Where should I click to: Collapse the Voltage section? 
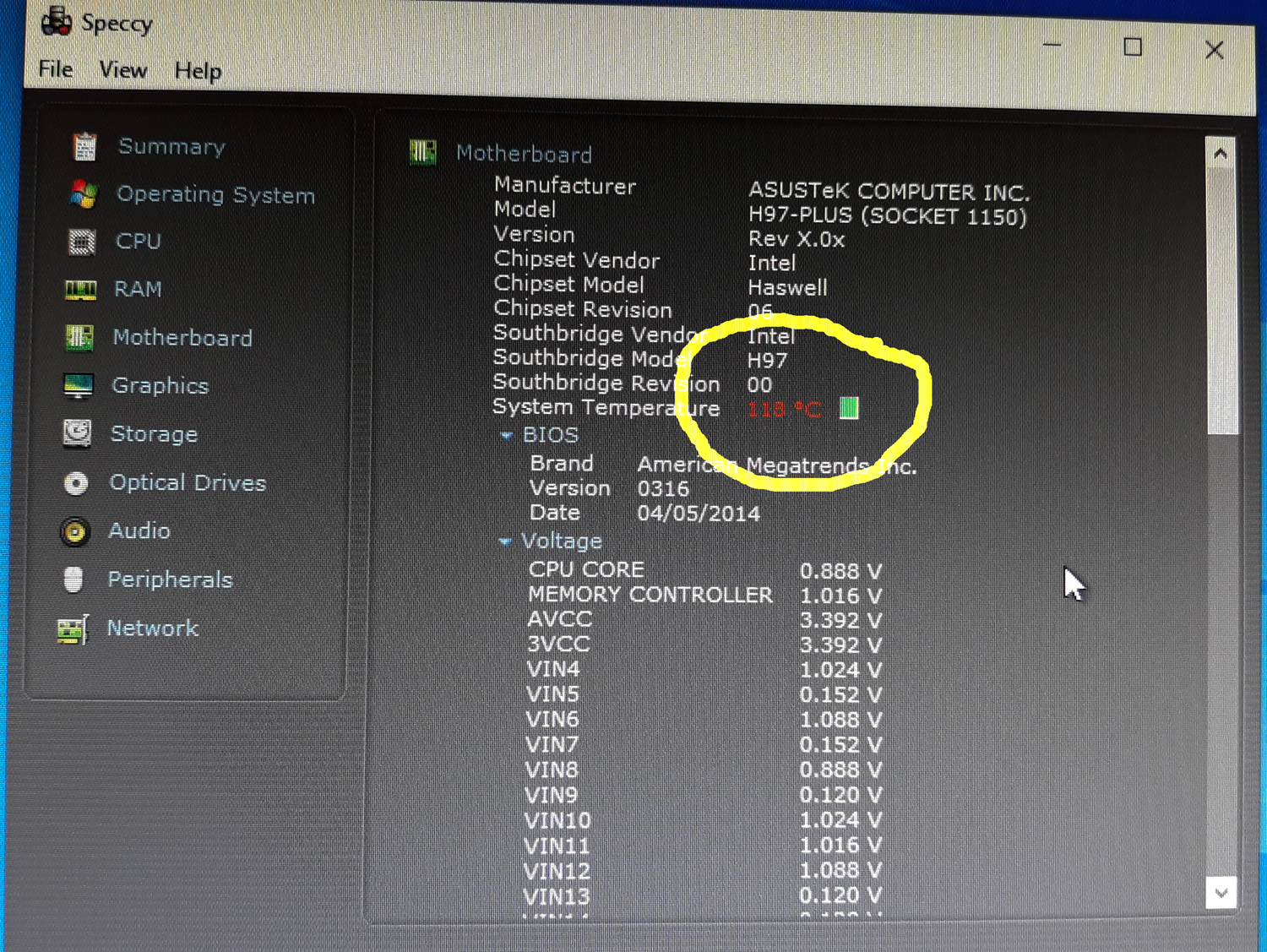(504, 541)
